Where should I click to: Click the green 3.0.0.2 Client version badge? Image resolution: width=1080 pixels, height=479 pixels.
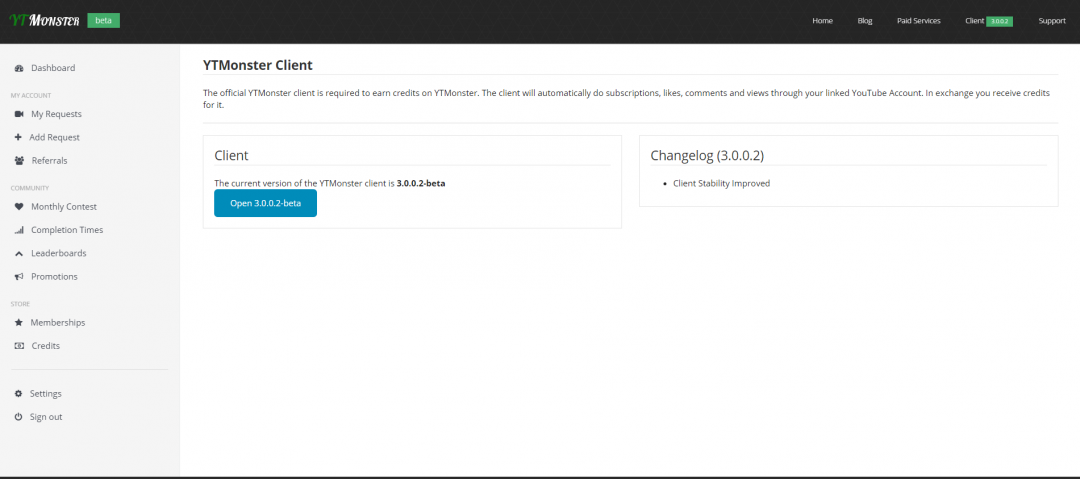point(999,21)
